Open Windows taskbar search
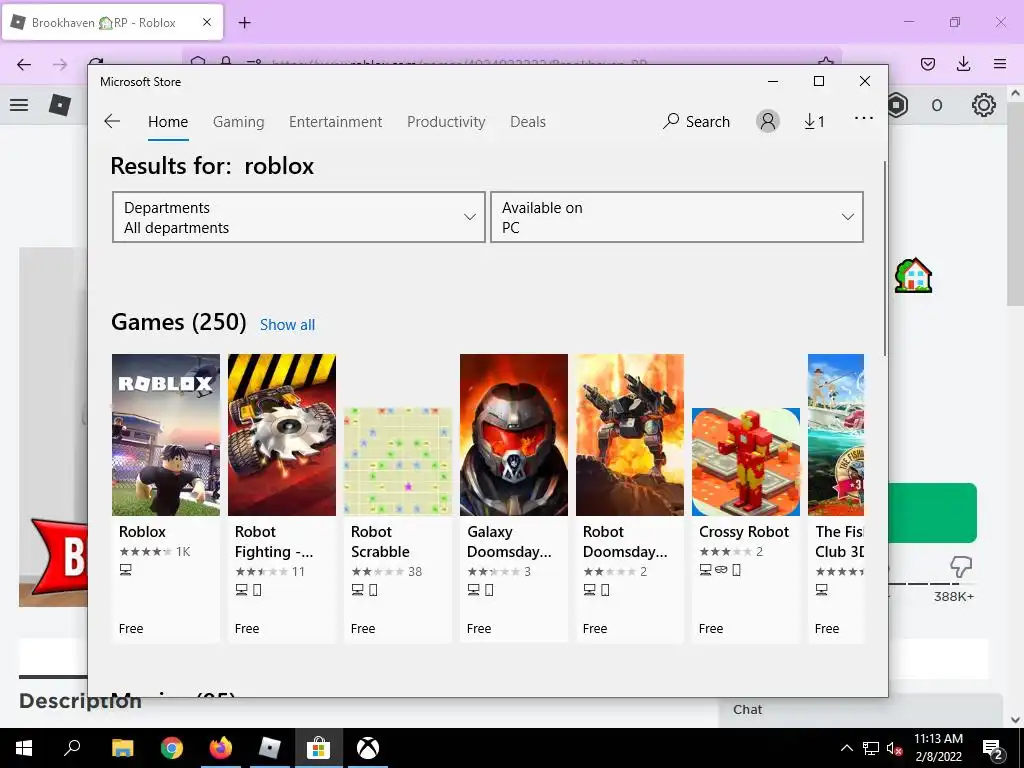1024x768 pixels. pyautogui.click(x=72, y=748)
